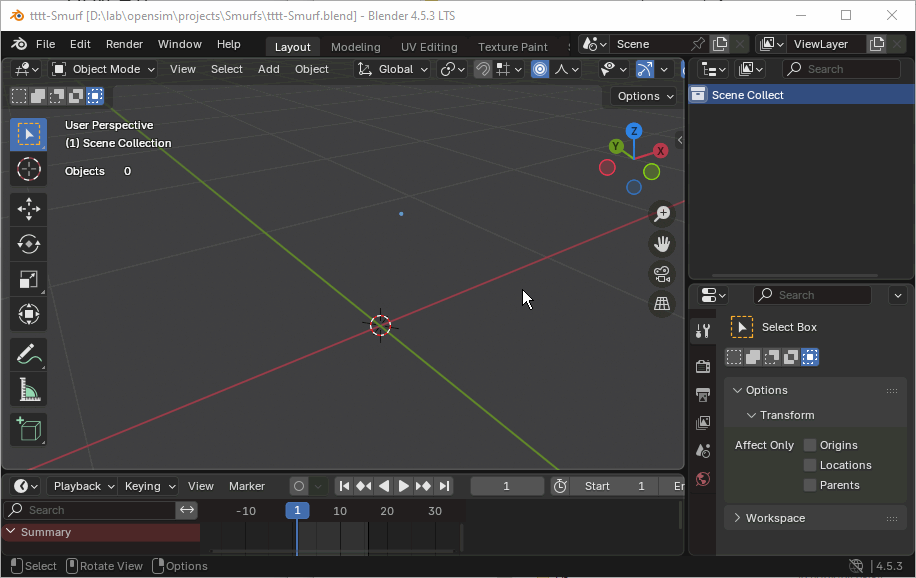Toggle show gizmo button

click(x=644, y=70)
